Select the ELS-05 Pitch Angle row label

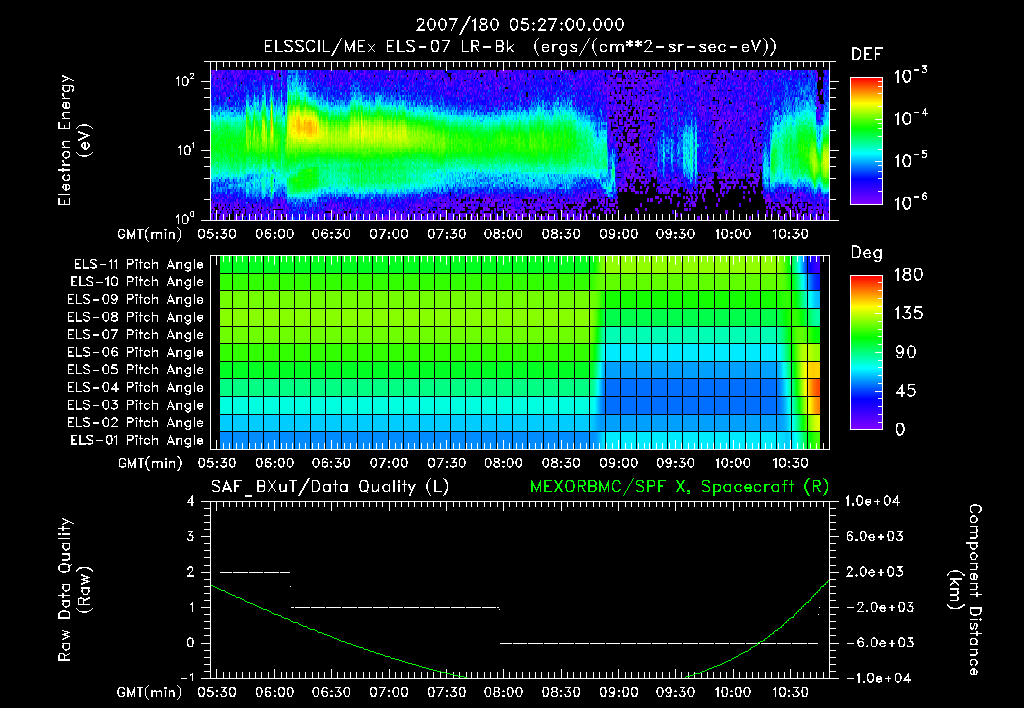136,370
